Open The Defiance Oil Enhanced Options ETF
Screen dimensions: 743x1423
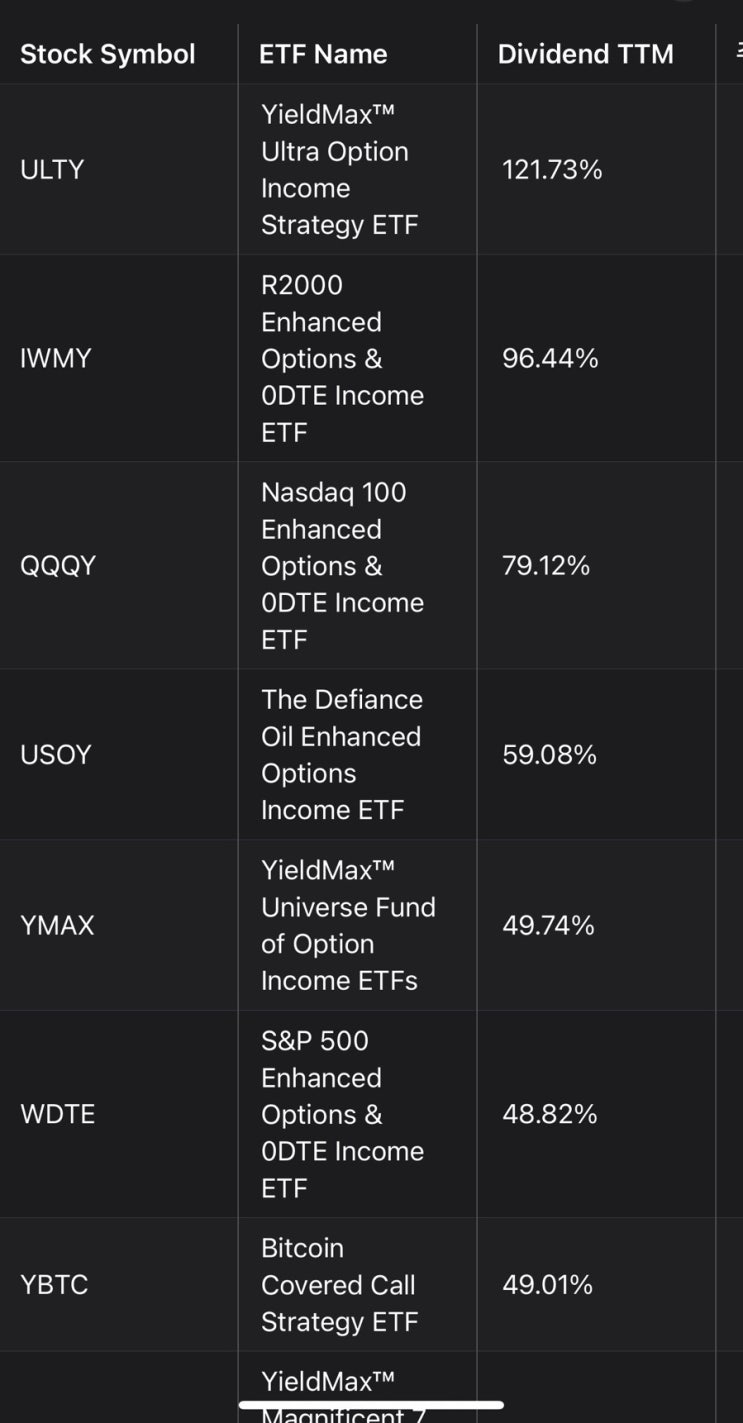[x=341, y=755]
